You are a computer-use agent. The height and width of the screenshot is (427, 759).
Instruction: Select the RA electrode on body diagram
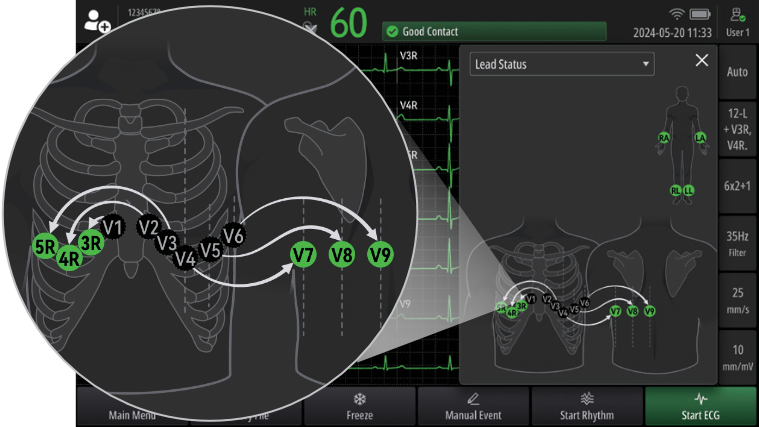(663, 138)
